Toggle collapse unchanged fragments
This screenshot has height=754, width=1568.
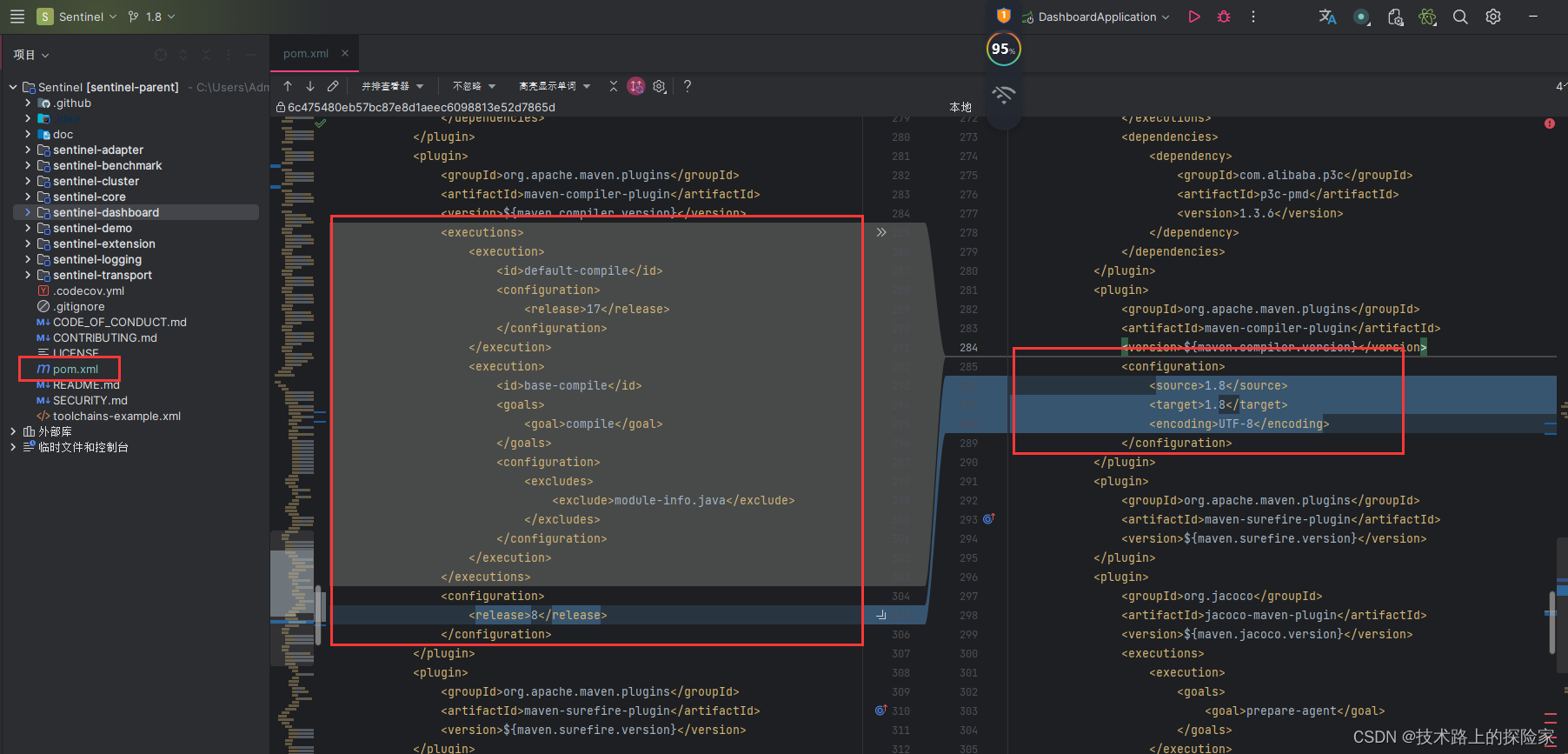tap(613, 86)
